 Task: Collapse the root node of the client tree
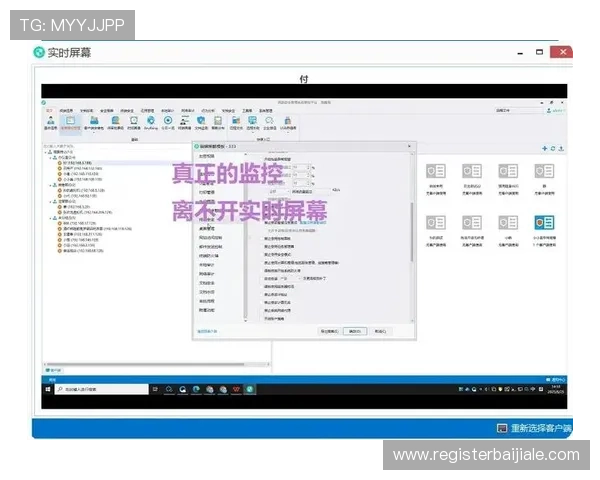[x=46, y=152]
